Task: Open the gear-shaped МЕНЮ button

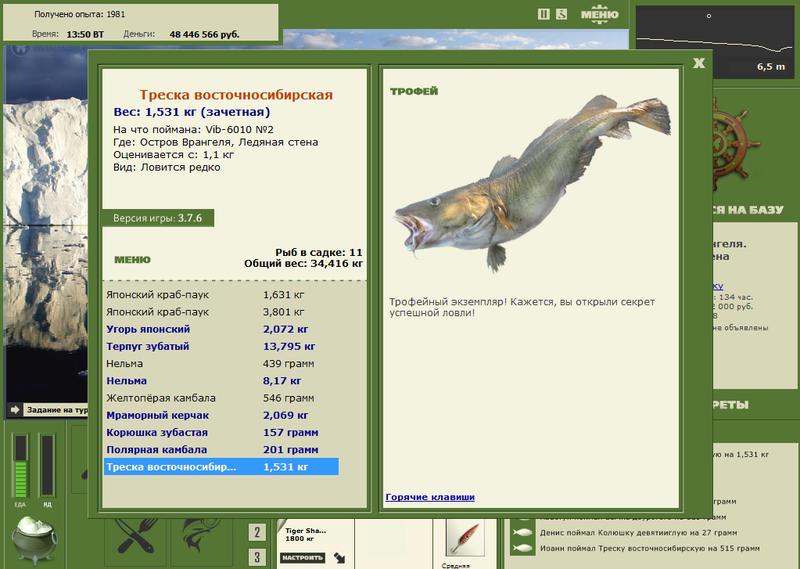Action: coord(599,14)
